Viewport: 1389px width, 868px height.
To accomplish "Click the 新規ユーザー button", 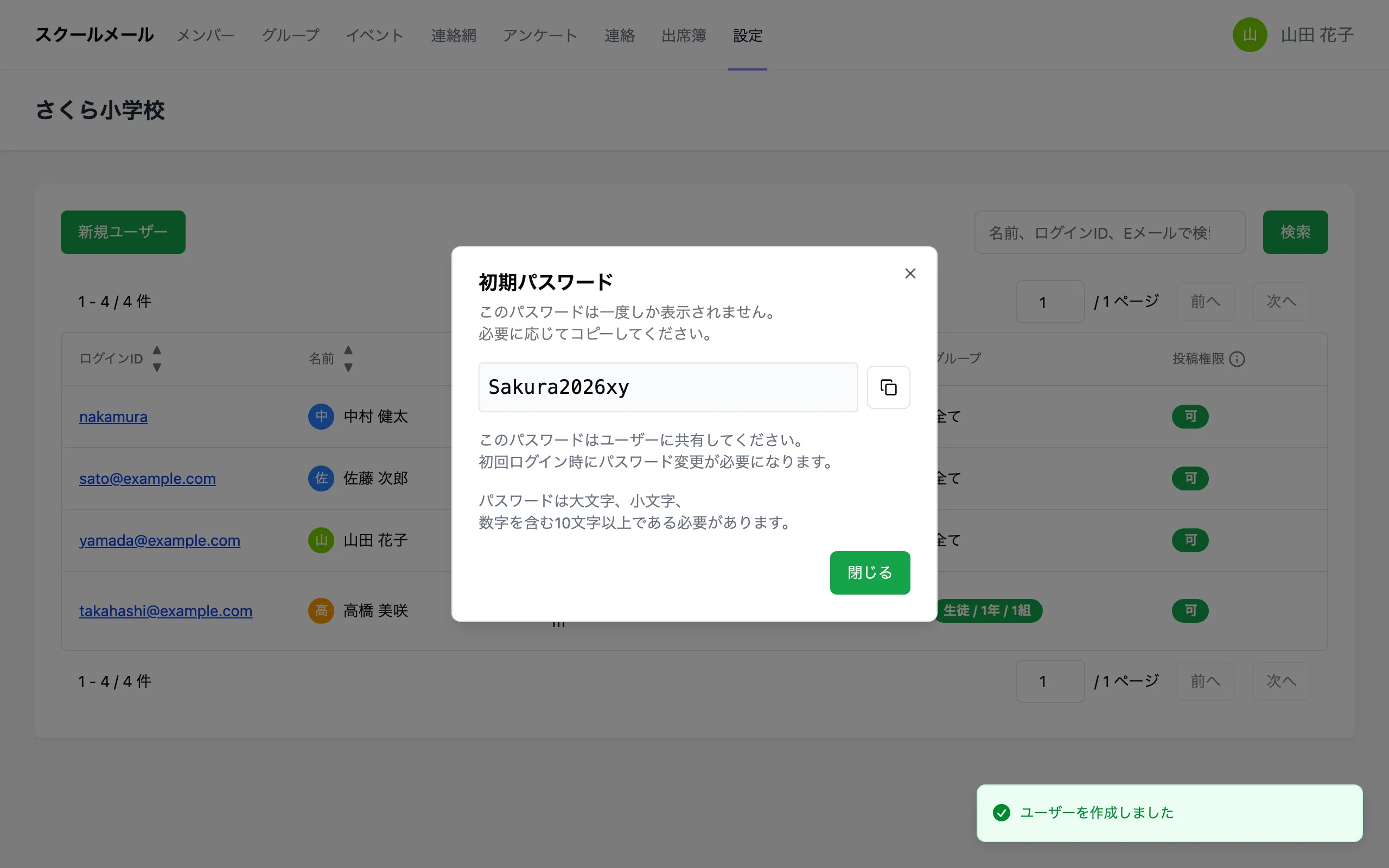I will pos(123,232).
